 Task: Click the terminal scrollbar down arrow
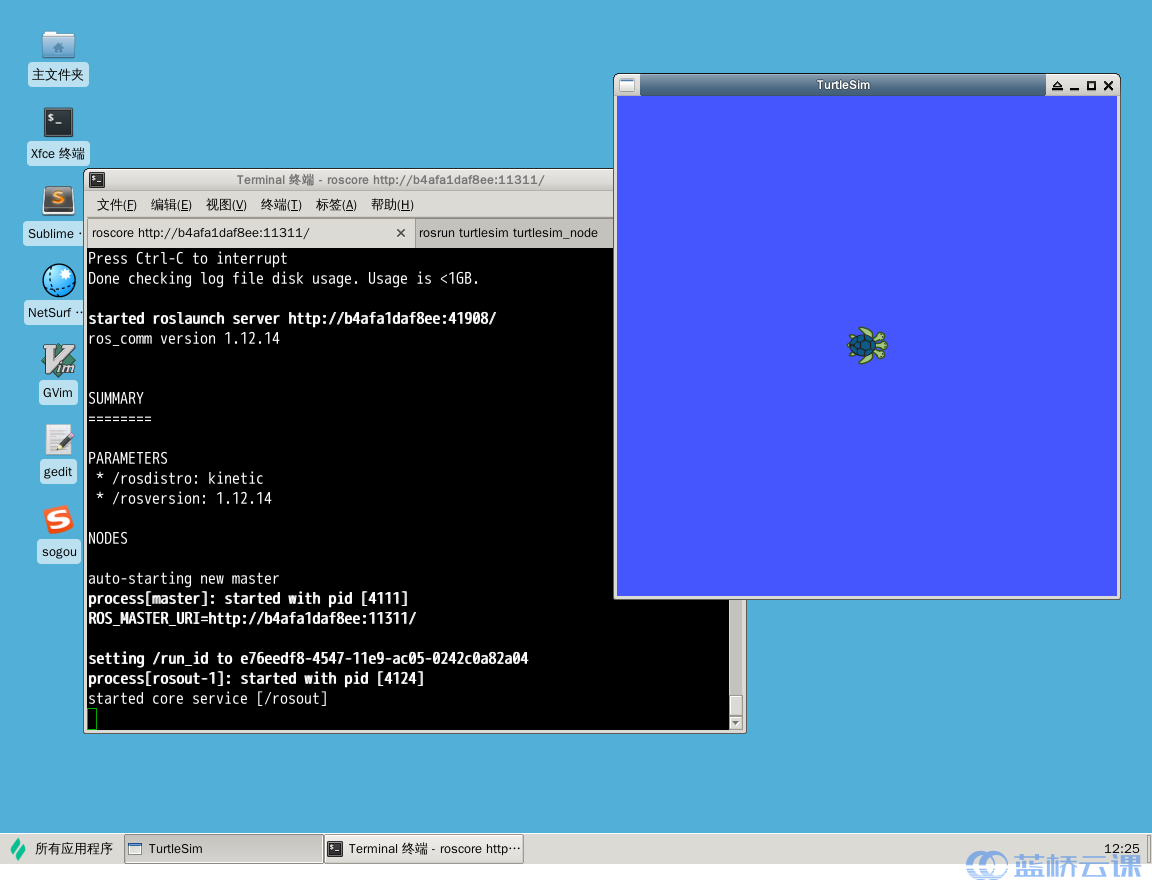[736, 723]
